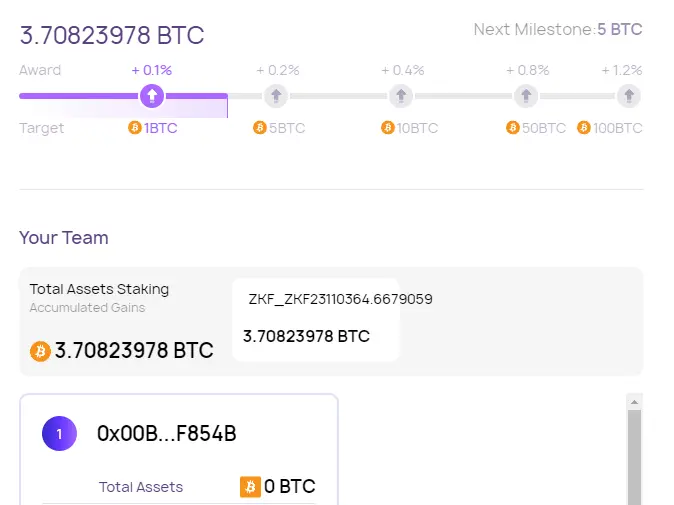Click the 5BTC milestone arrow icon
The image size is (674, 505).
pyautogui.click(x=276, y=96)
